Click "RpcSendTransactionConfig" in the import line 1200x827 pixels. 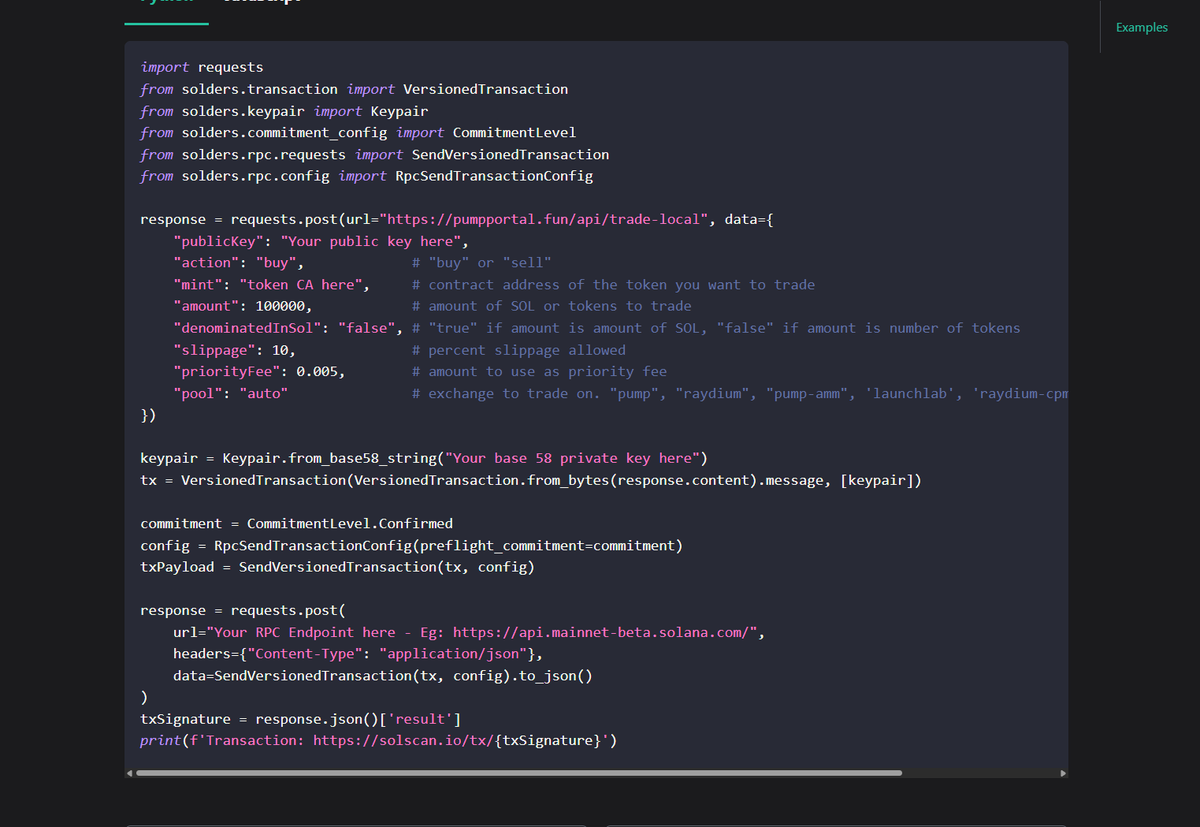click(494, 176)
